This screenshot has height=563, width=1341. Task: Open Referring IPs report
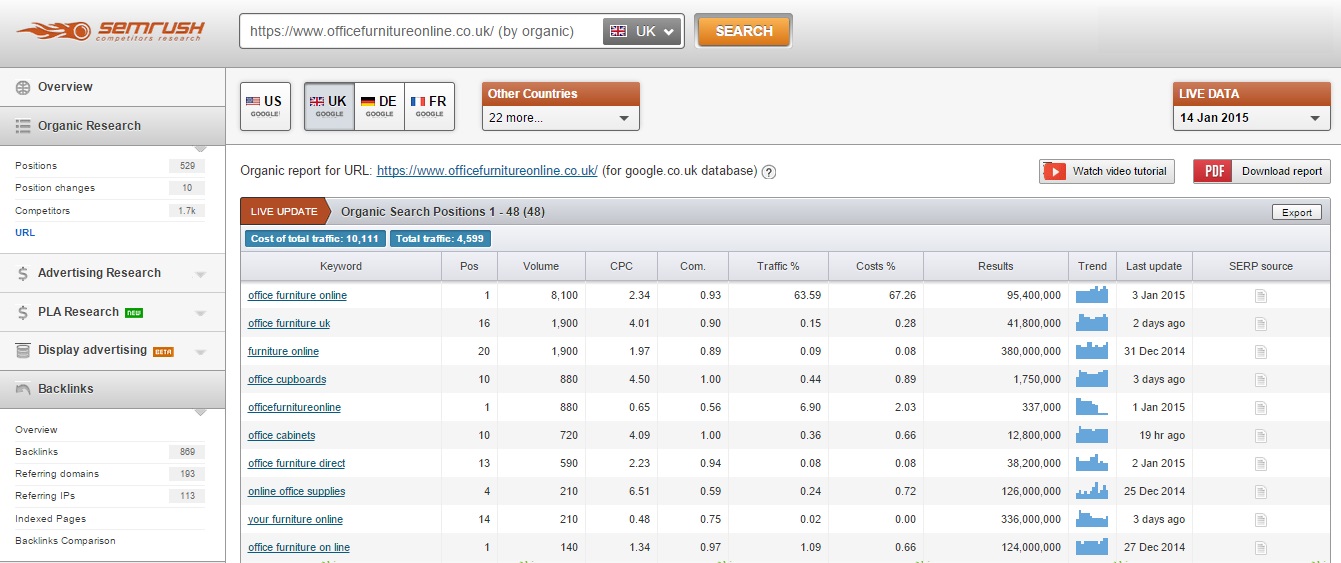pyautogui.click(x=45, y=496)
